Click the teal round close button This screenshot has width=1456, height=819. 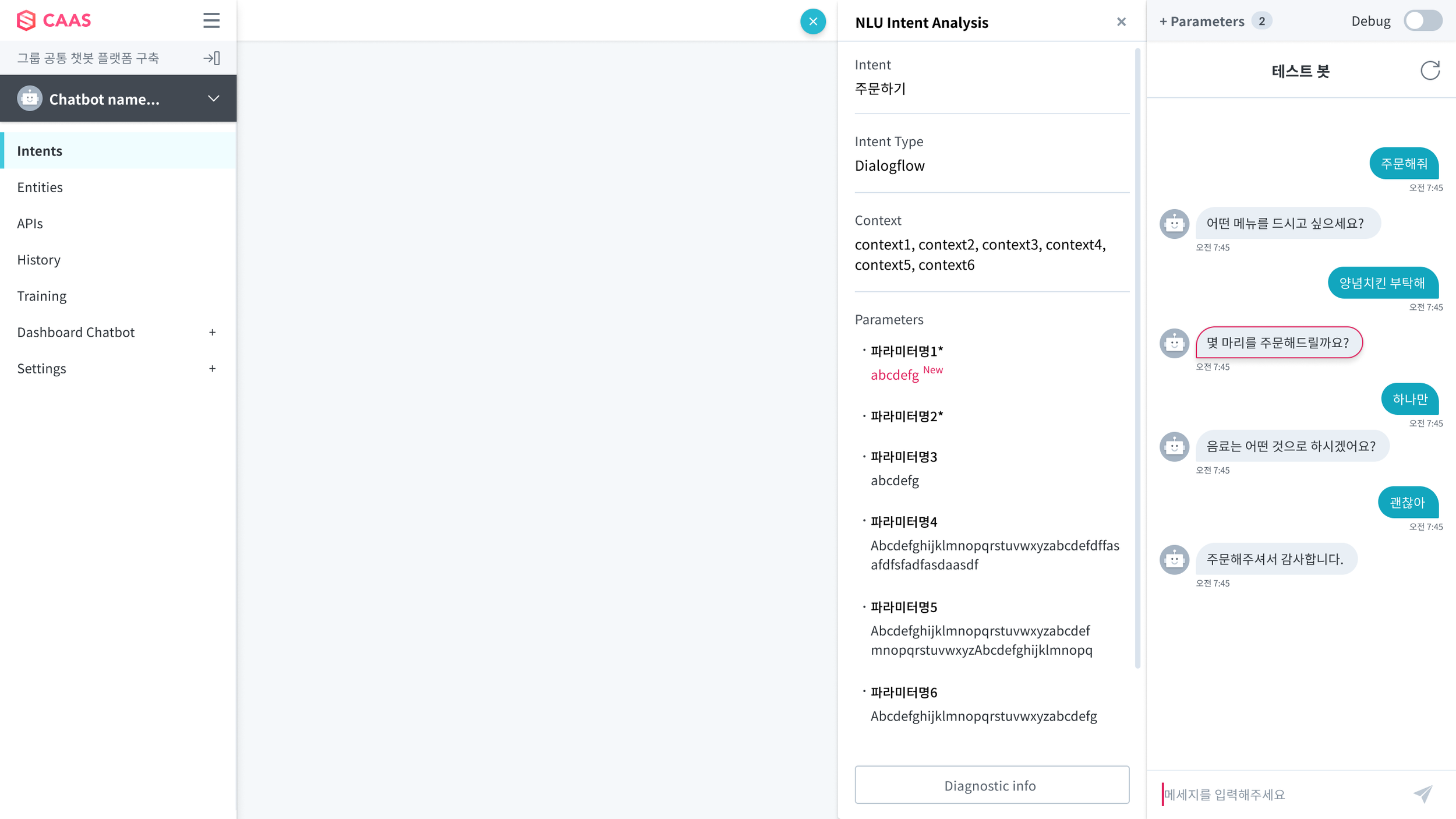pyautogui.click(x=813, y=22)
